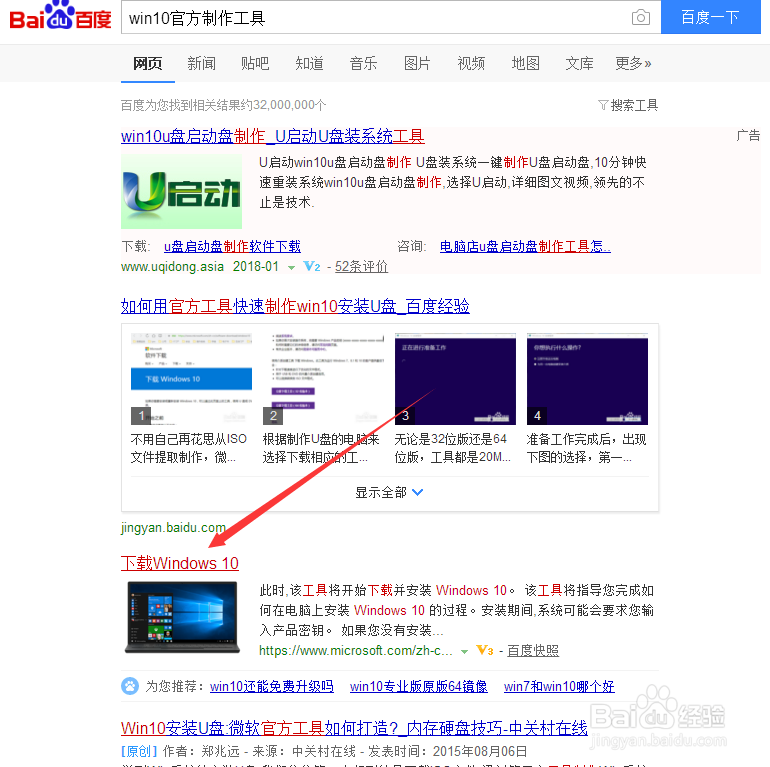Switch to the 图片 tab
Image resolution: width=770 pixels, height=767 pixels.
pos(417,63)
